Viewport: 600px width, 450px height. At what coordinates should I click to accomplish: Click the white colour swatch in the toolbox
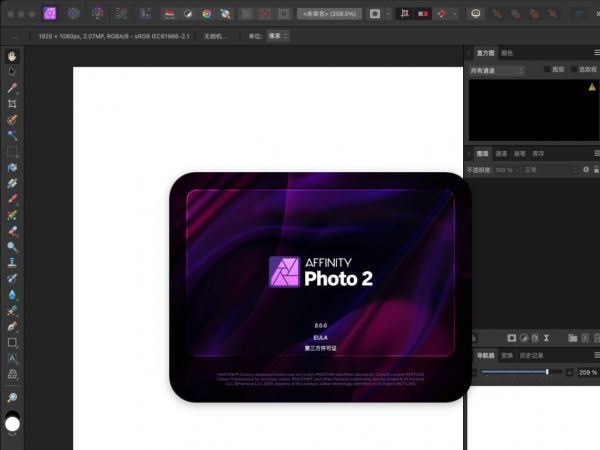tap(12, 424)
